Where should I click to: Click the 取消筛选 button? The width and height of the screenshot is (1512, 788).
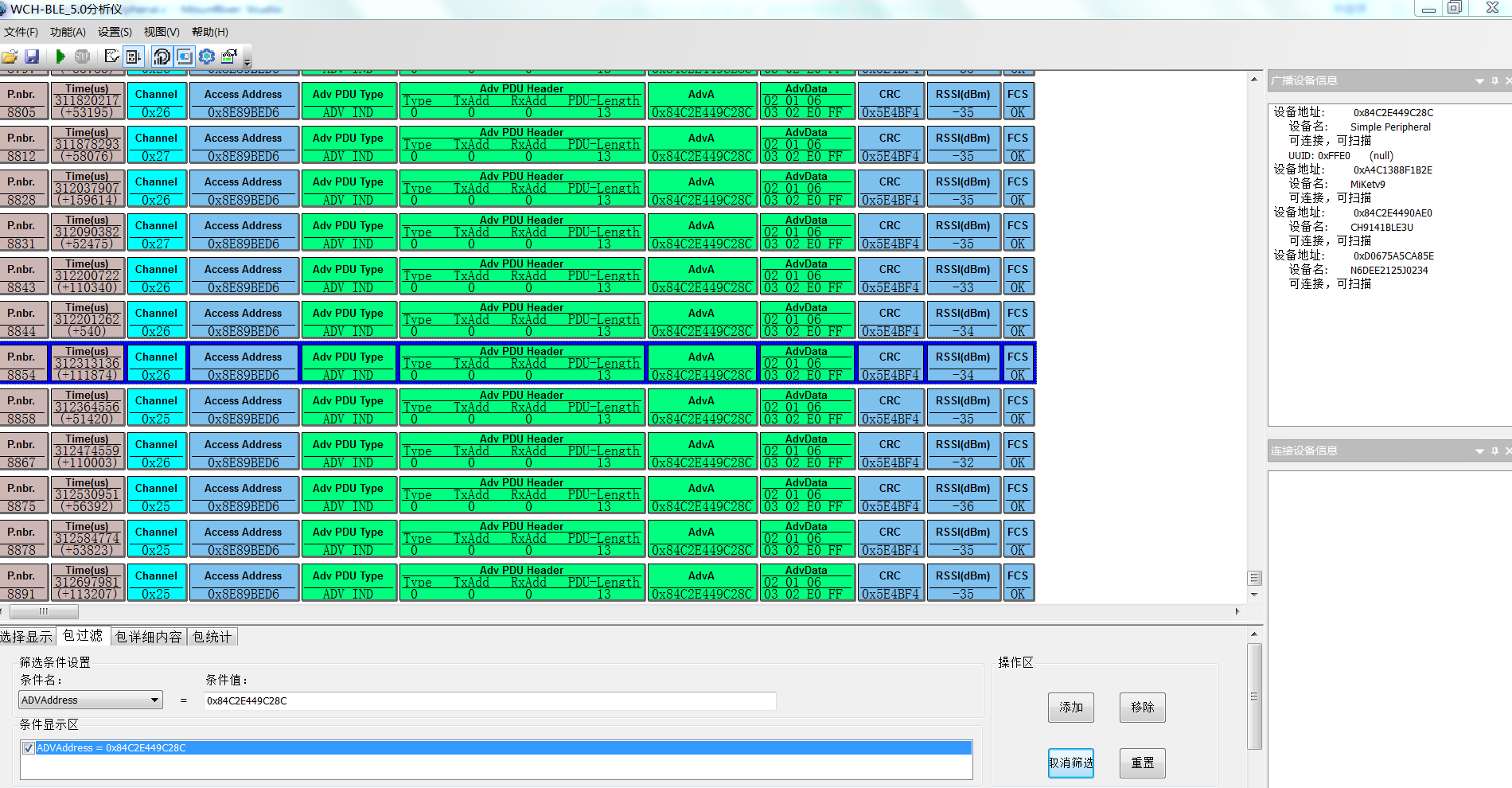click(1071, 763)
